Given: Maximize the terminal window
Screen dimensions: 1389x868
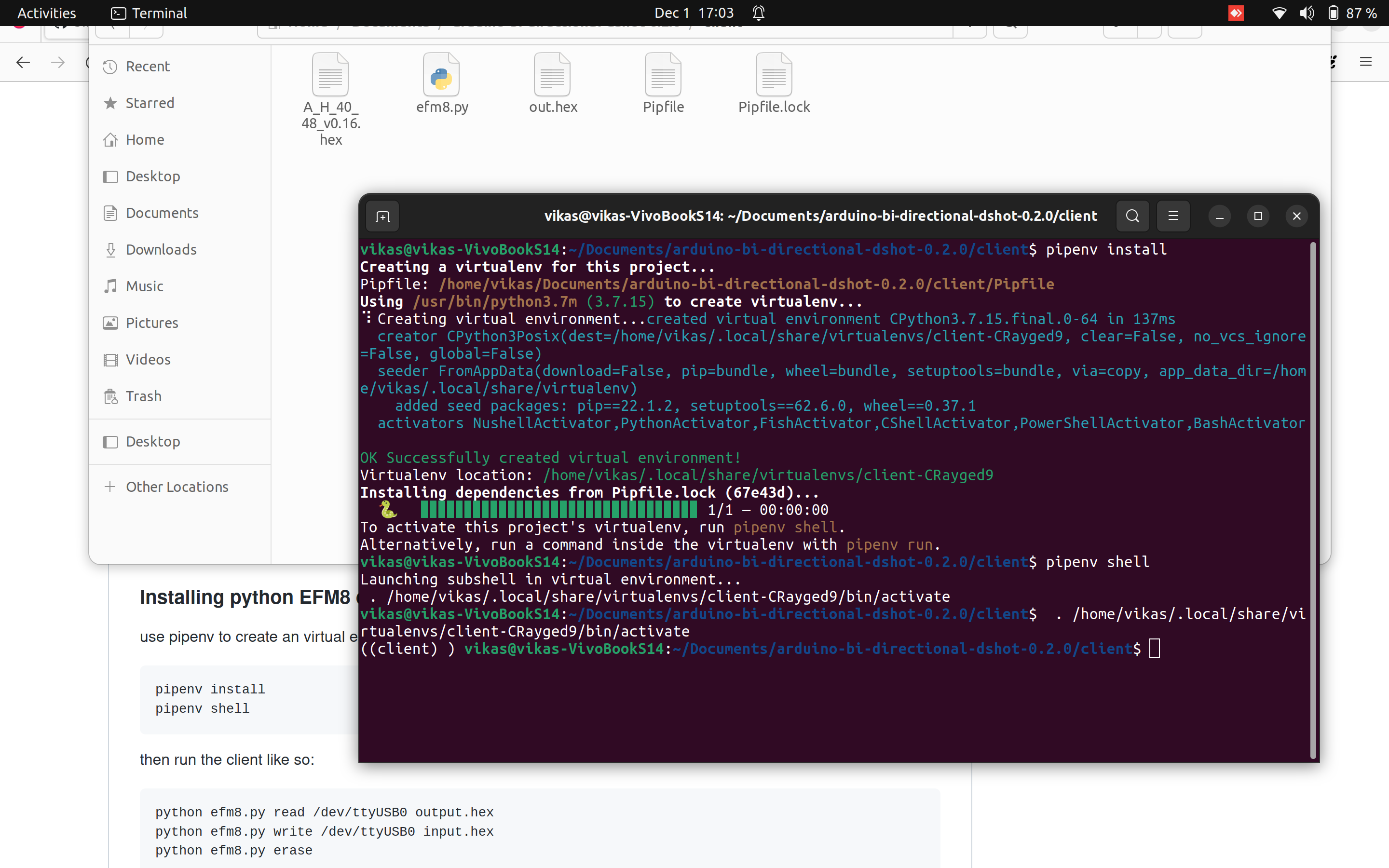Looking at the screenshot, I should pyautogui.click(x=1258, y=217).
